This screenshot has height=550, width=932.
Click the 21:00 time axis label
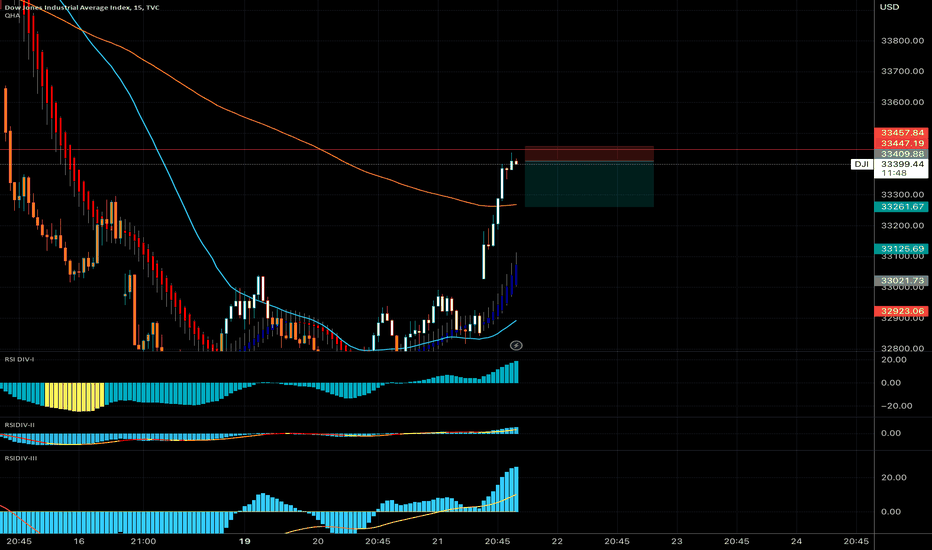pyautogui.click(x=143, y=541)
